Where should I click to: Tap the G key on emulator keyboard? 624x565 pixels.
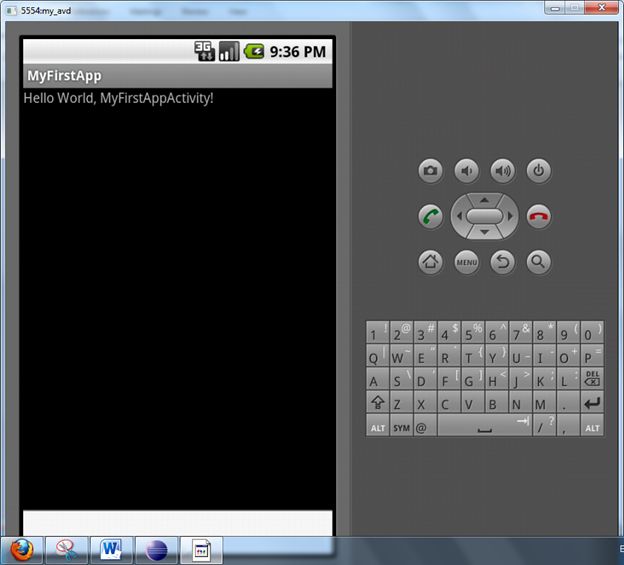coord(473,379)
